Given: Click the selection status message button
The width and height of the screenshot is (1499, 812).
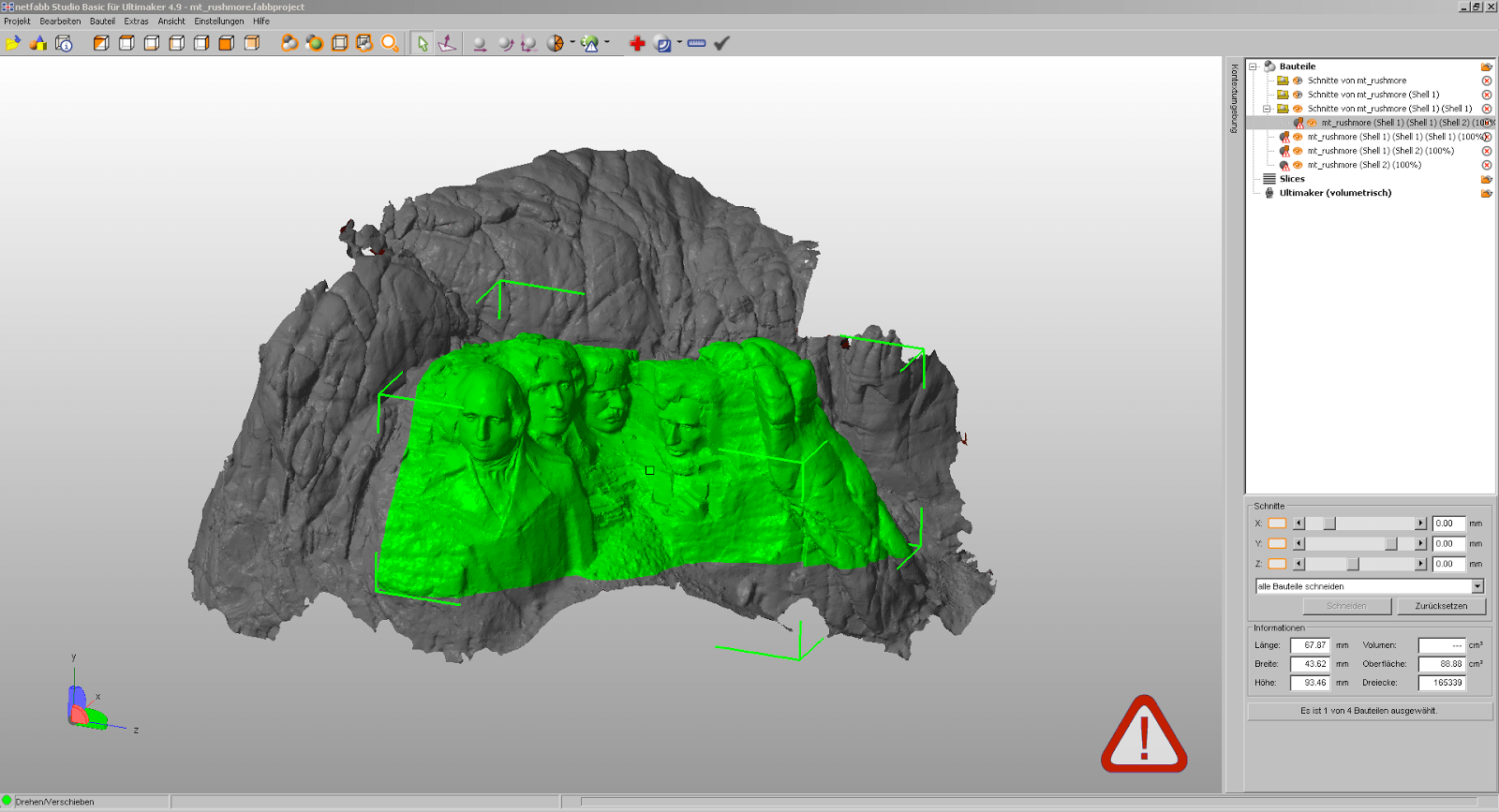Looking at the screenshot, I should point(1369,711).
